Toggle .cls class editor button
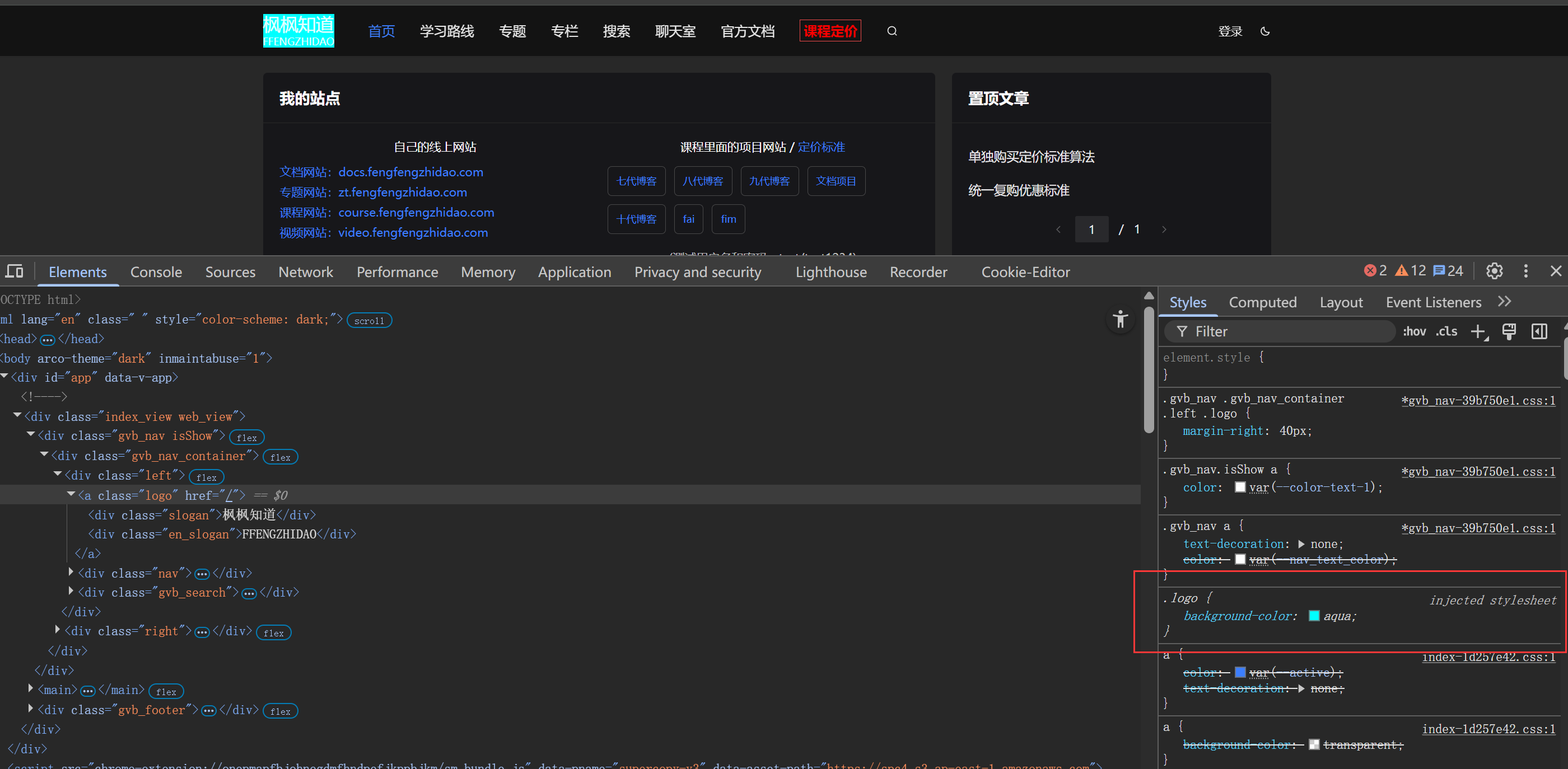The image size is (1568, 769). coord(1446,331)
